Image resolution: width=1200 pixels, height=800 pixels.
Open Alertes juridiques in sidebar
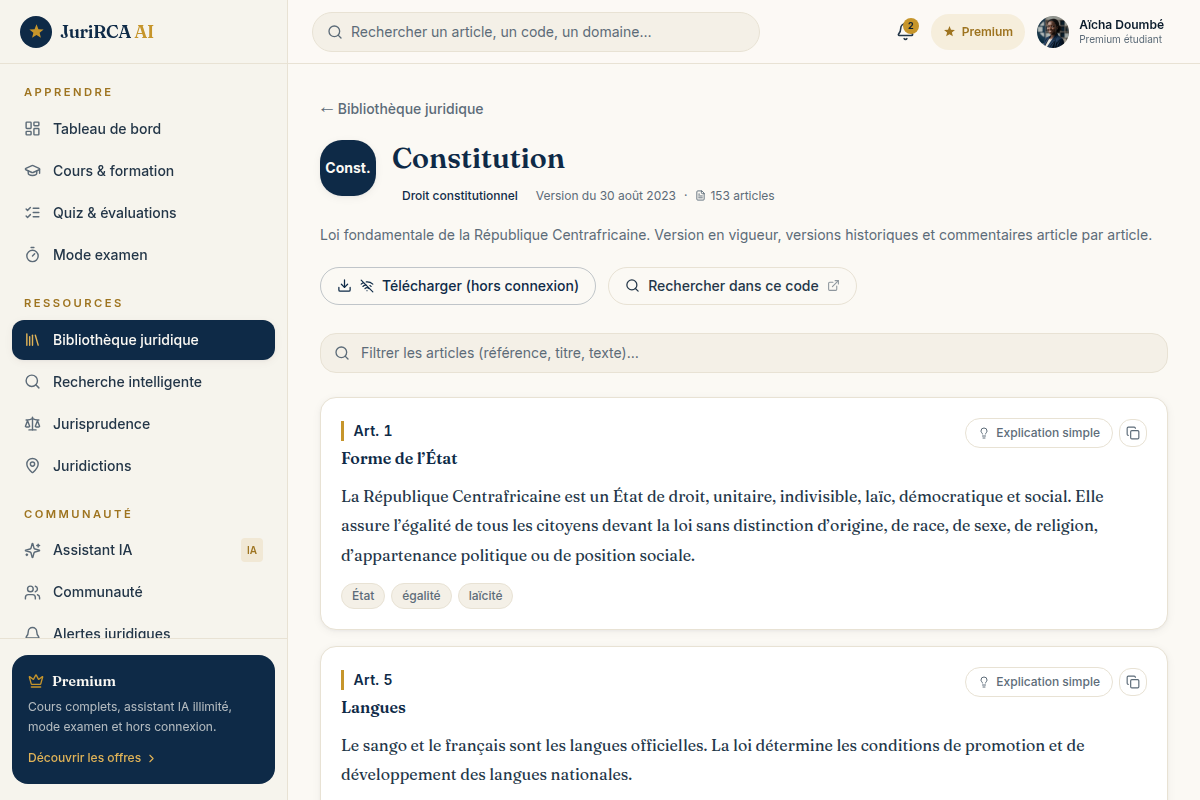pyautogui.click(x=143, y=629)
